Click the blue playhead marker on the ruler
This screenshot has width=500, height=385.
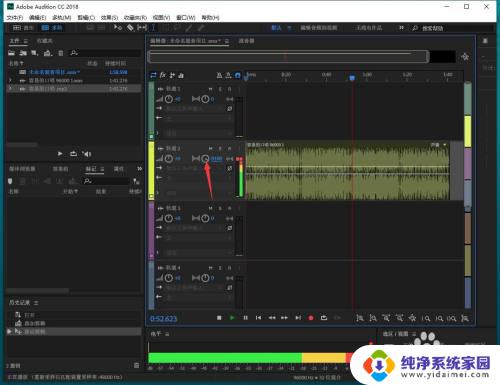tap(352, 78)
